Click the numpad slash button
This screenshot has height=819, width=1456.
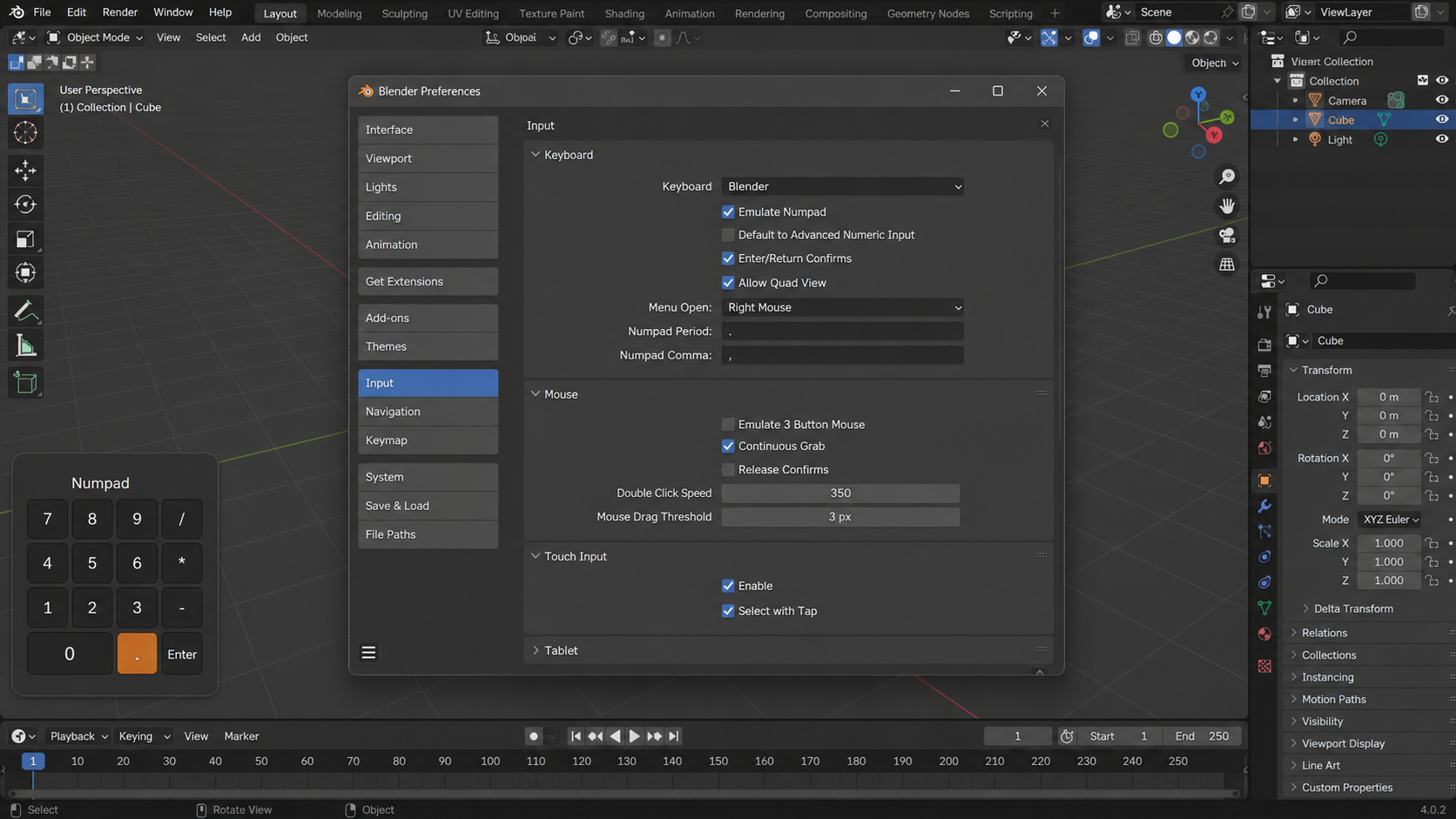click(181, 519)
